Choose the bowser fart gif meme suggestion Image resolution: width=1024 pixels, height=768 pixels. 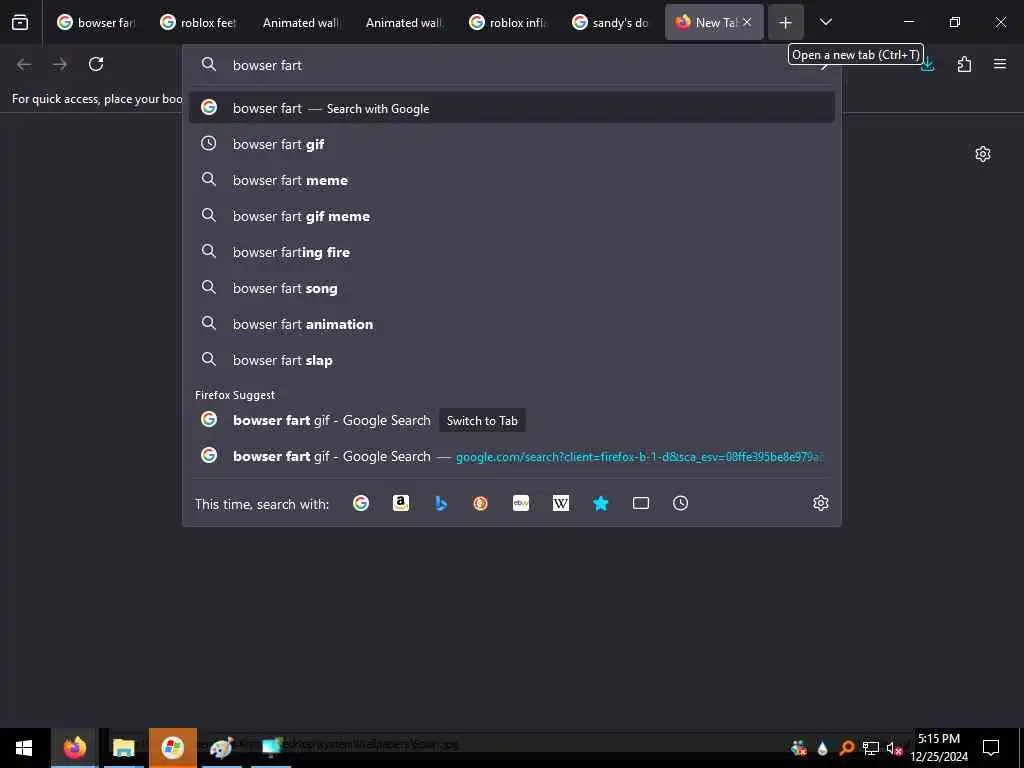(x=512, y=216)
